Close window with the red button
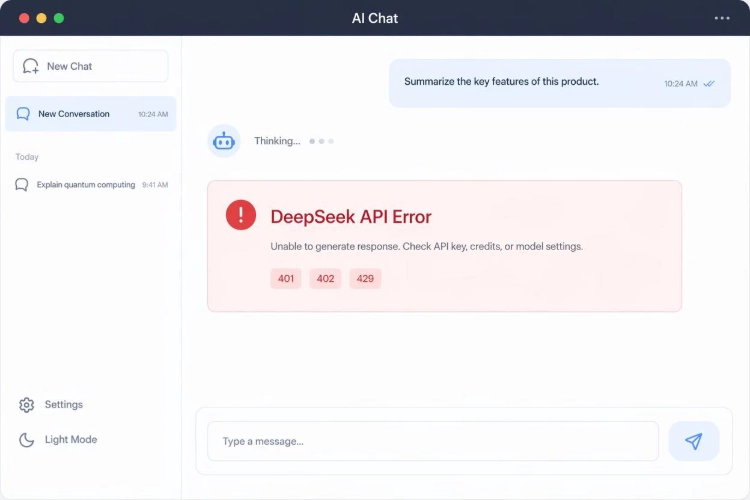The height and width of the screenshot is (500, 750). (x=24, y=18)
